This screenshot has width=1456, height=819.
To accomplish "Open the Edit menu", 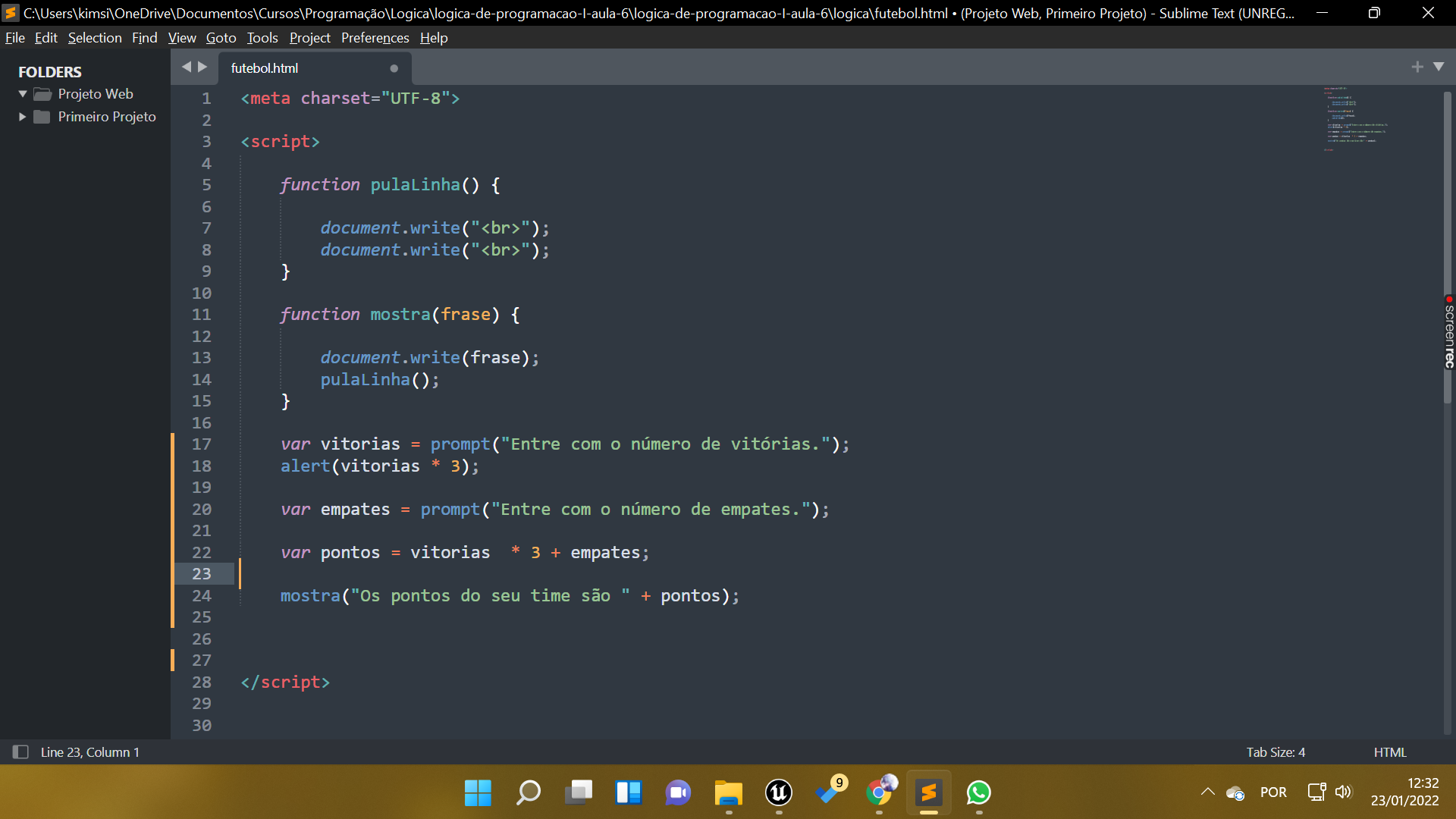I will 45,38.
